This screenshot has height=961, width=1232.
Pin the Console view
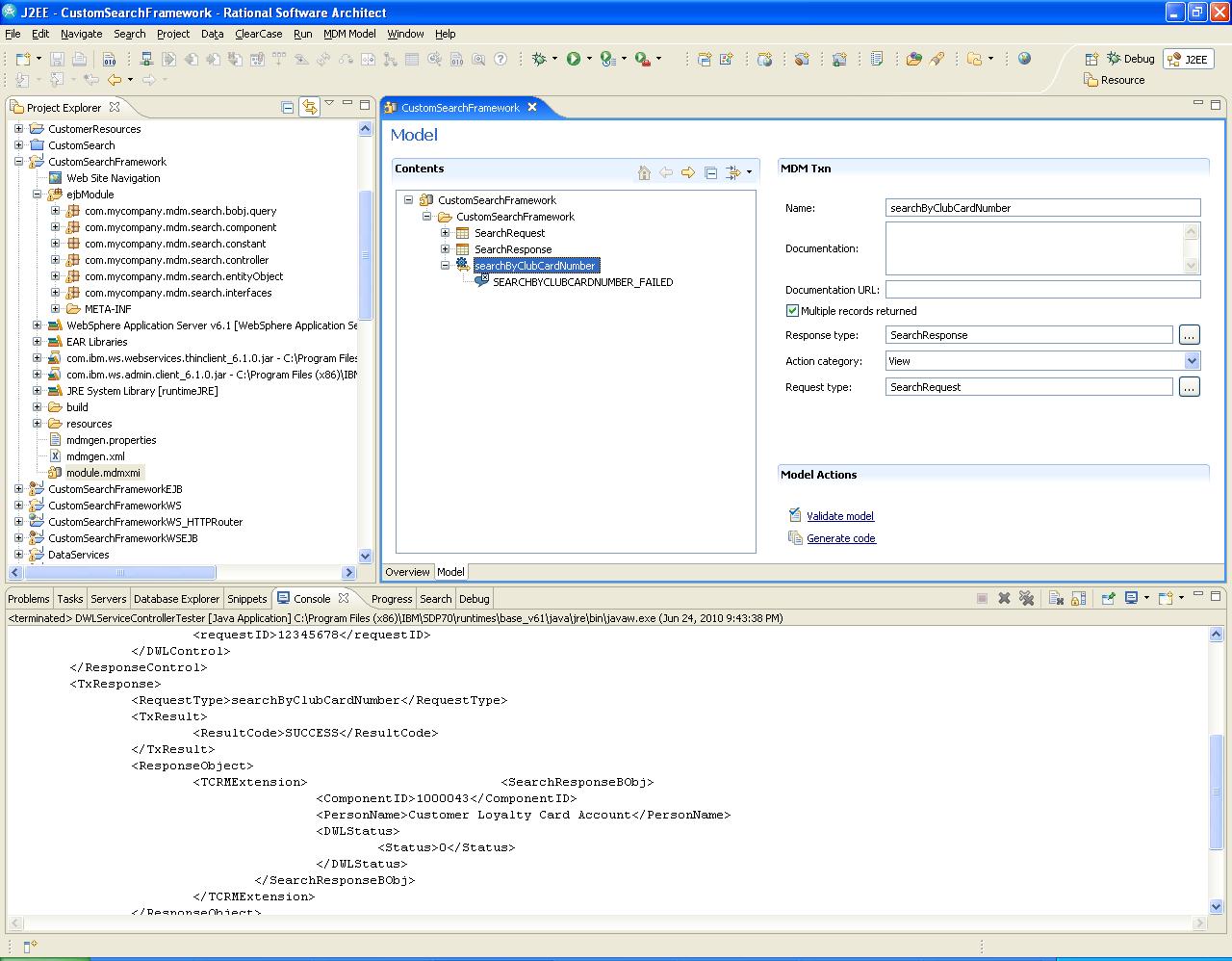tap(1108, 597)
